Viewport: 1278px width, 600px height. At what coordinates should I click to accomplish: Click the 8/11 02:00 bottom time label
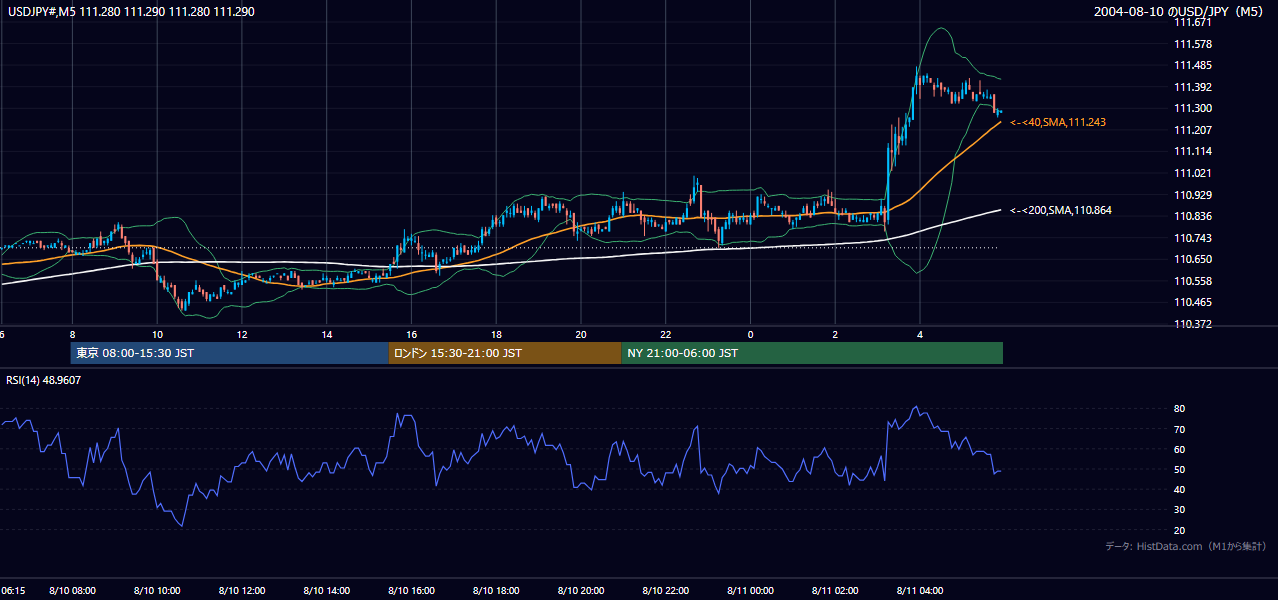click(836, 591)
